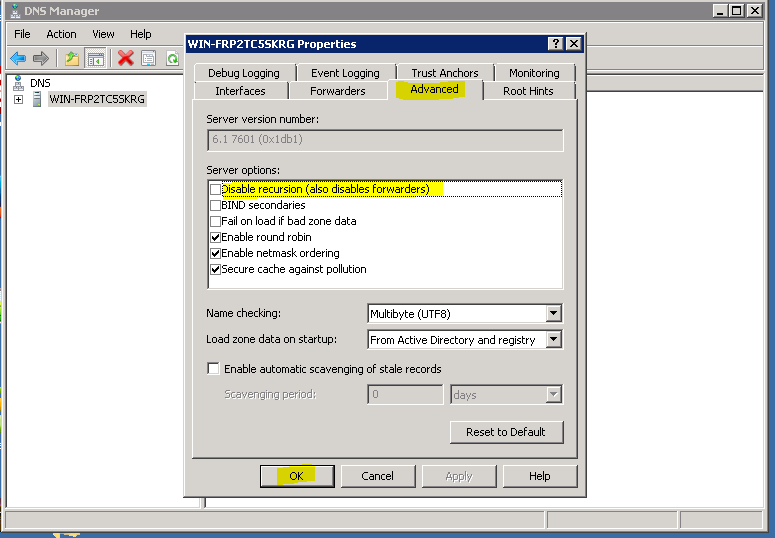Viewport: 775px width, 538px height.
Task: Switch to the Root Hints tab
Action: click(x=528, y=91)
